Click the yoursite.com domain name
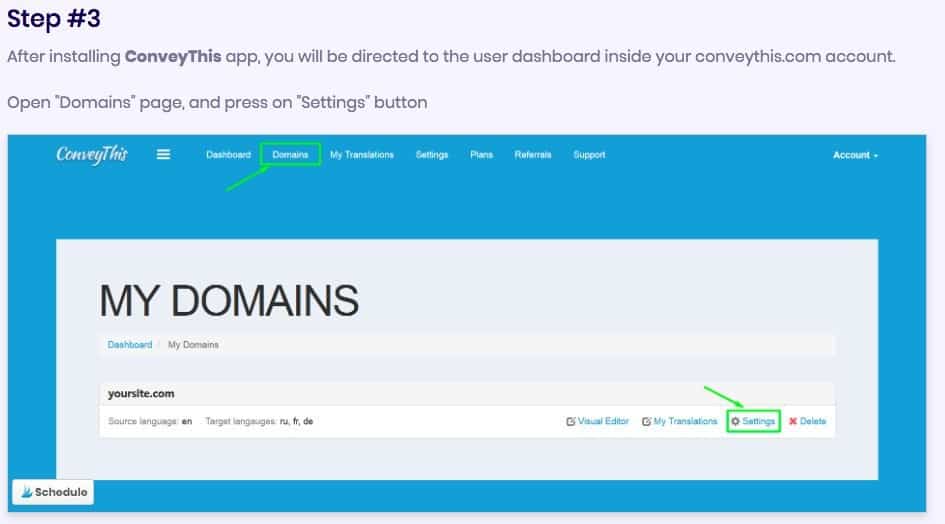This screenshot has width=945, height=524. pyautogui.click(x=141, y=394)
